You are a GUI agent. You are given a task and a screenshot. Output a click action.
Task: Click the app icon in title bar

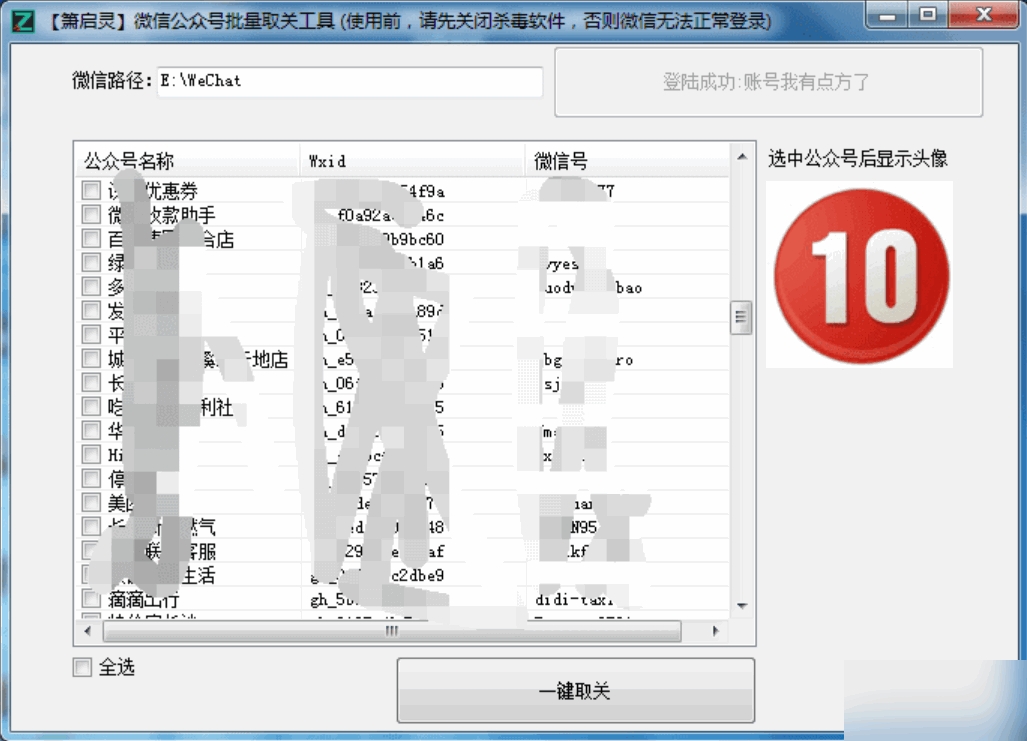[23, 21]
